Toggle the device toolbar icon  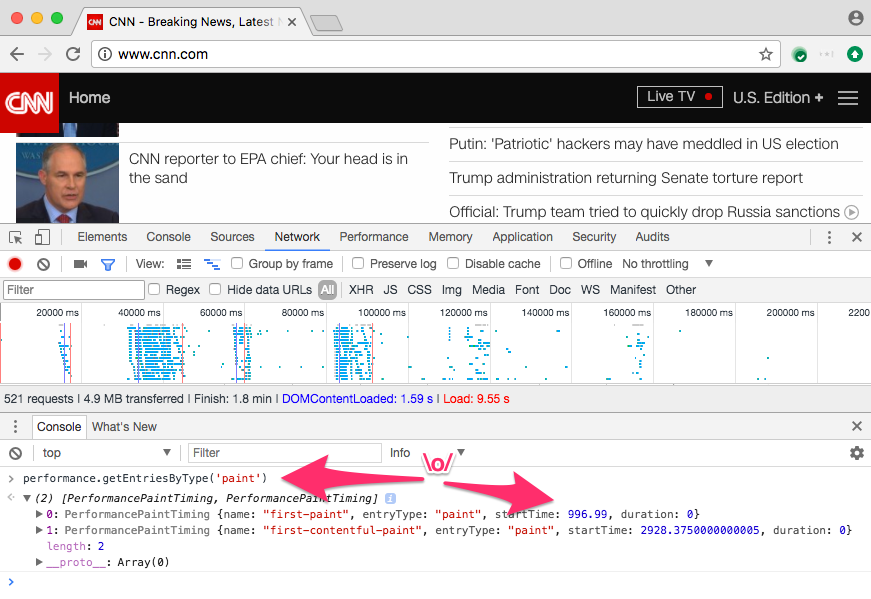pyautogui.click(x=42, y=237)
